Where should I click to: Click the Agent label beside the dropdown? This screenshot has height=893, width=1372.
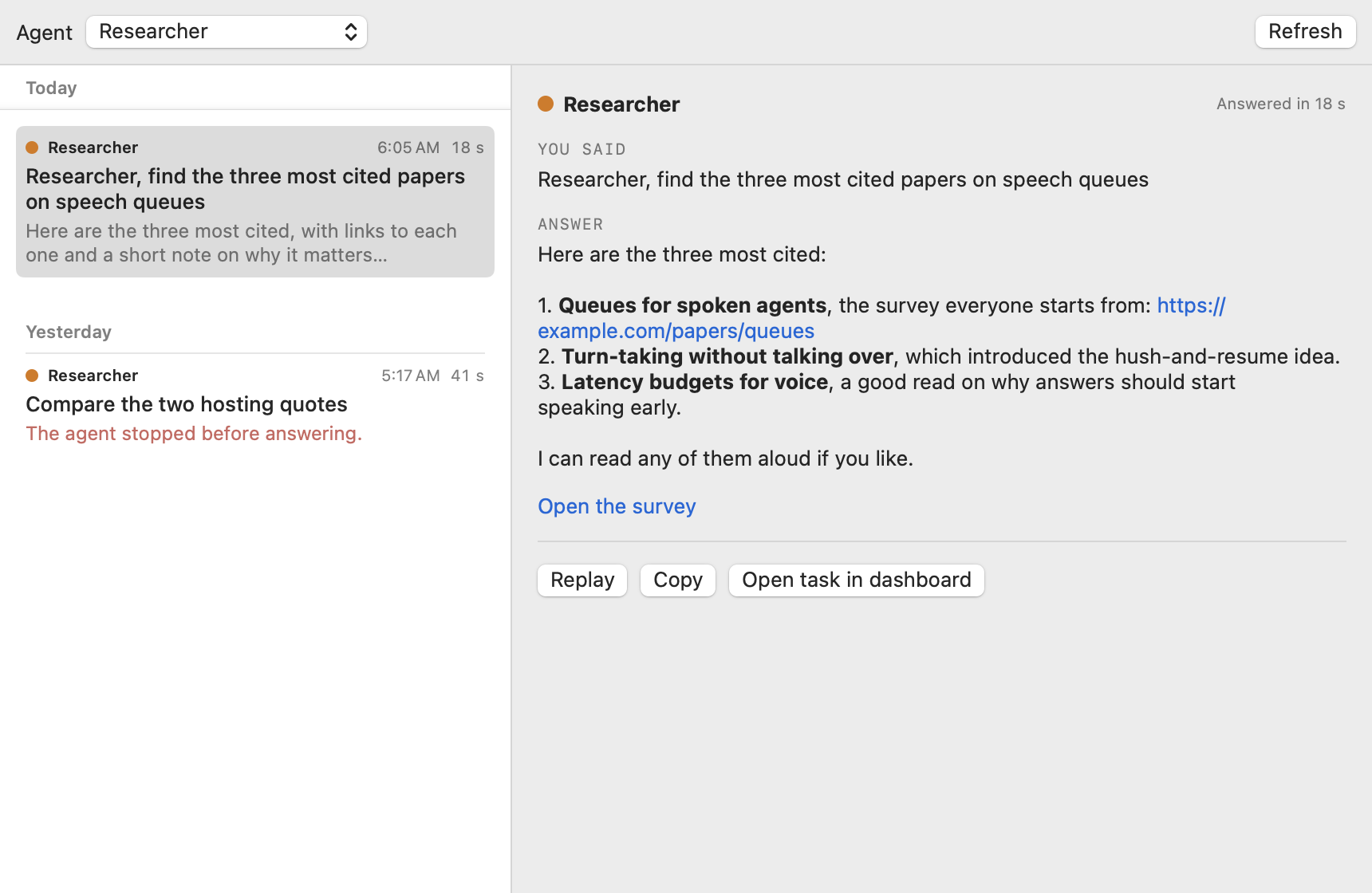(x=45, y=33)
